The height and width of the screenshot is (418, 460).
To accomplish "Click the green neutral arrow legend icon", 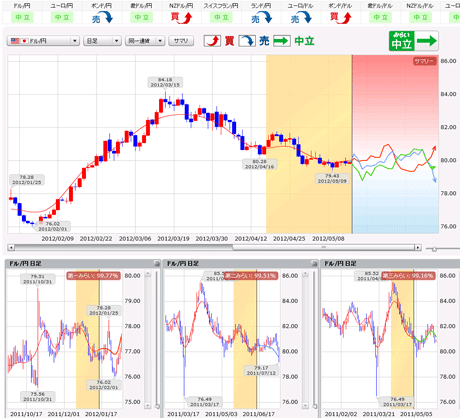I will click(x=282, y=41).
